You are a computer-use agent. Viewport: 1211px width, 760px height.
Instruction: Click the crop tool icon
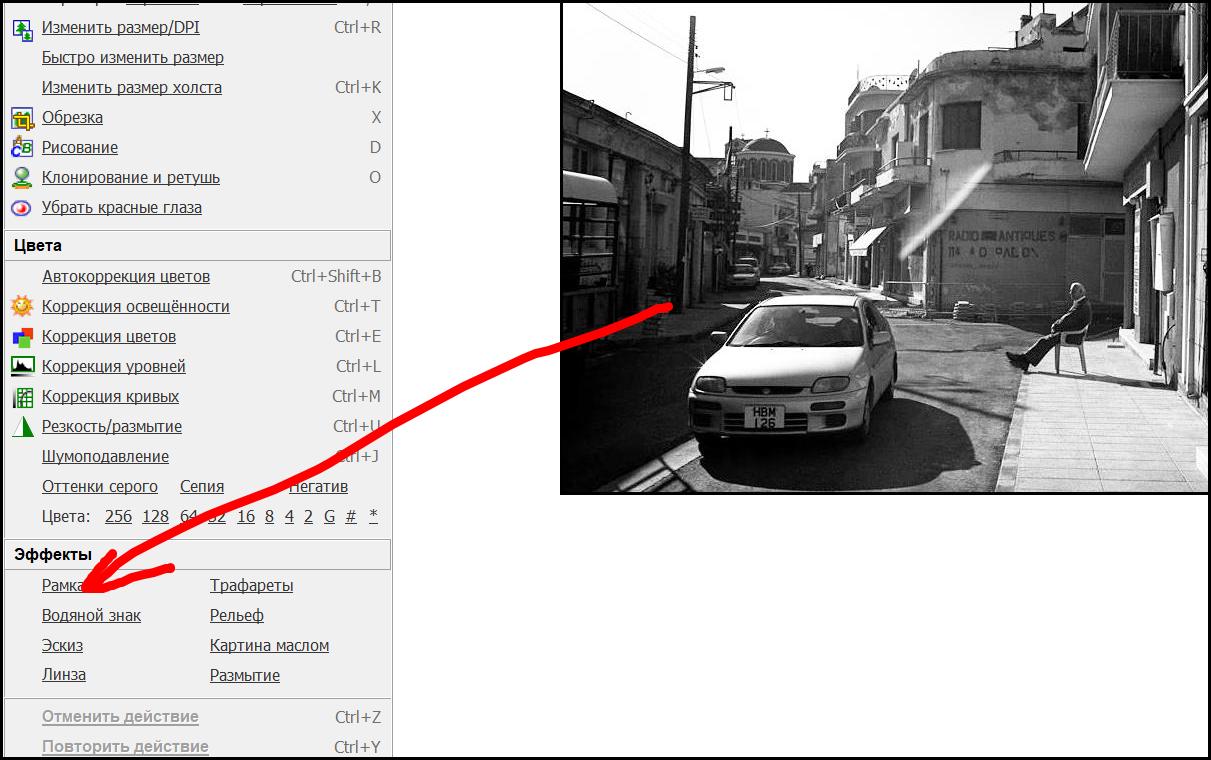click(x=22, y=118)
